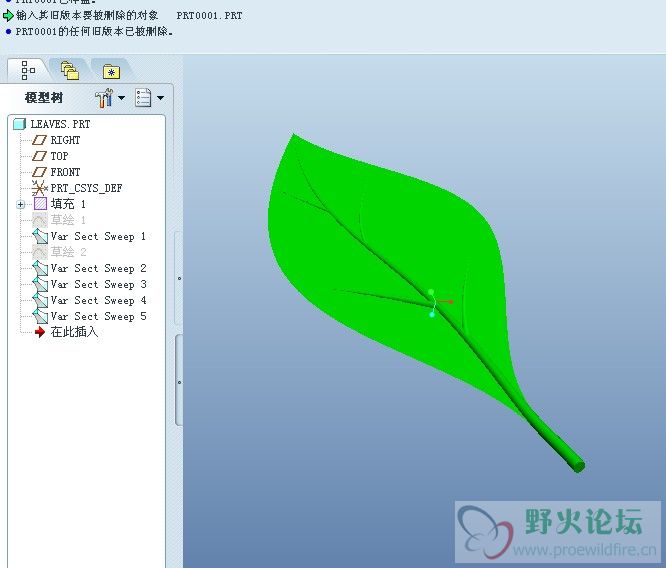This screenshot has height=568, width=666.
Task: Click the Var Sect Sweep 1 icon
Action: pyautogui.click(x=40, y=236)
